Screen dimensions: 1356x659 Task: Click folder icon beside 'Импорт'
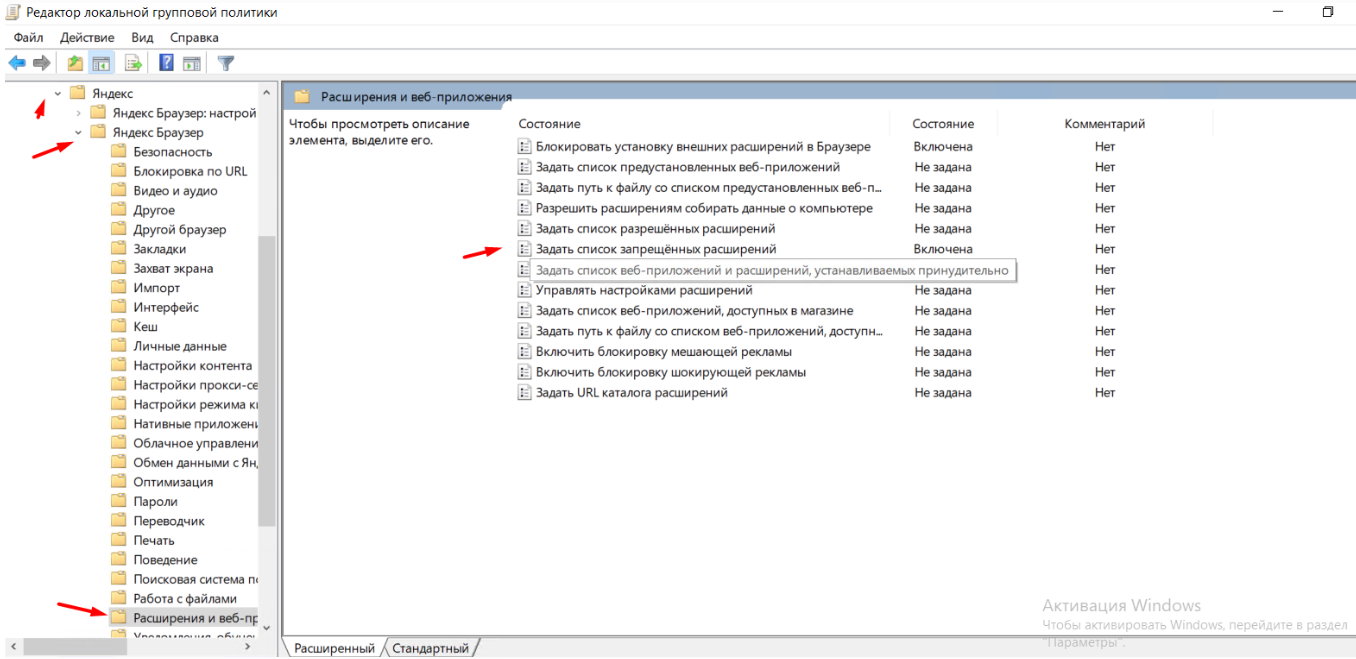(x=118, y=288)
